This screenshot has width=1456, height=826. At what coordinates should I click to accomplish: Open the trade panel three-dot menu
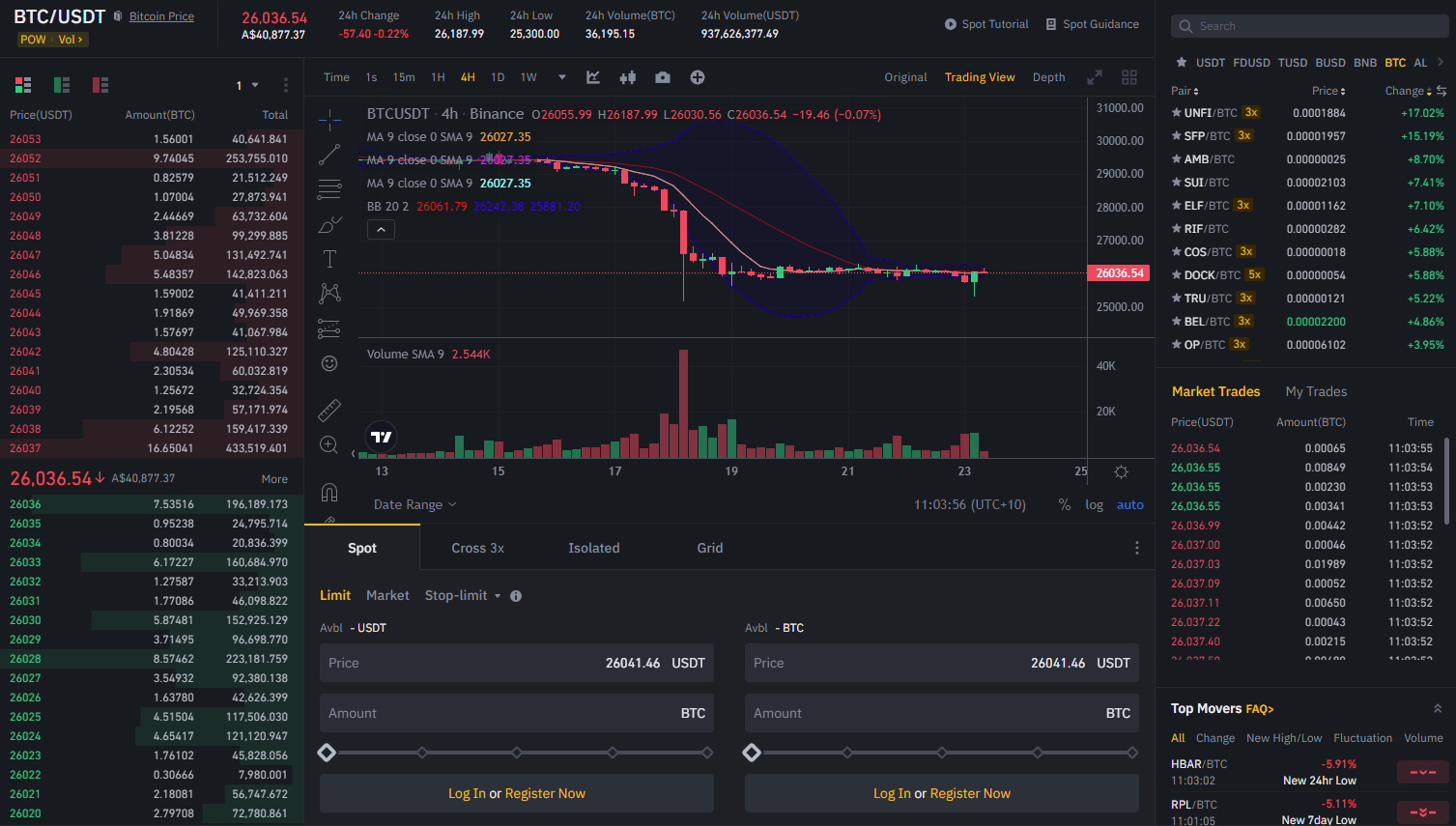(1137, 548)
